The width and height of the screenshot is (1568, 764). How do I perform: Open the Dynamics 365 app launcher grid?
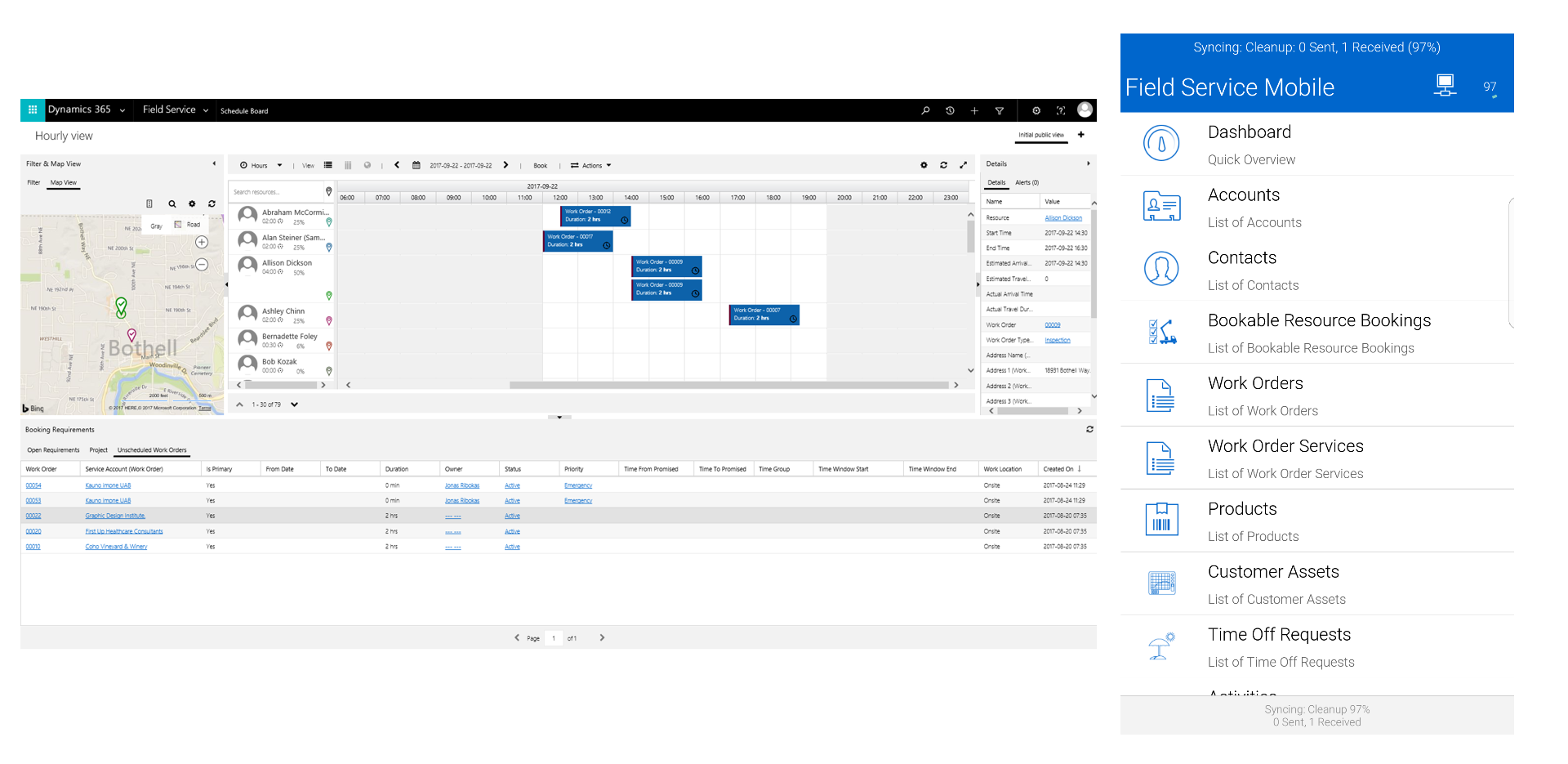tap(33, 109)
